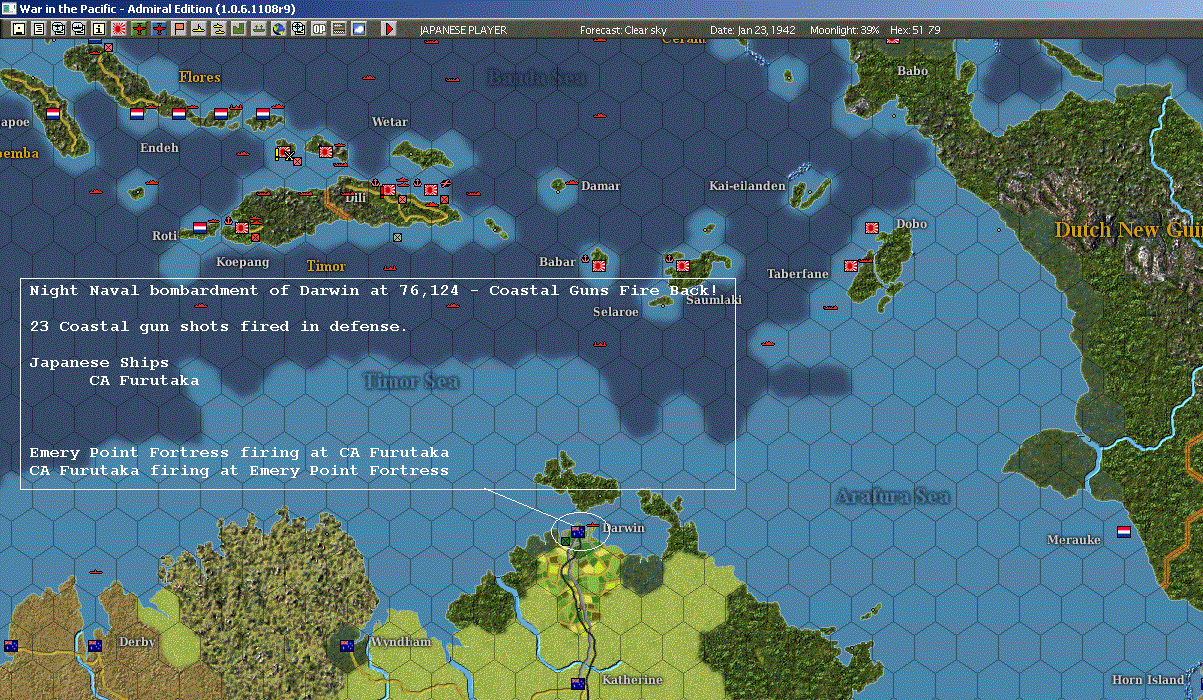This screenshot has height=700, width=1203.
Task: Select the Japanese flag at Saumlaki
Action: 683,266
